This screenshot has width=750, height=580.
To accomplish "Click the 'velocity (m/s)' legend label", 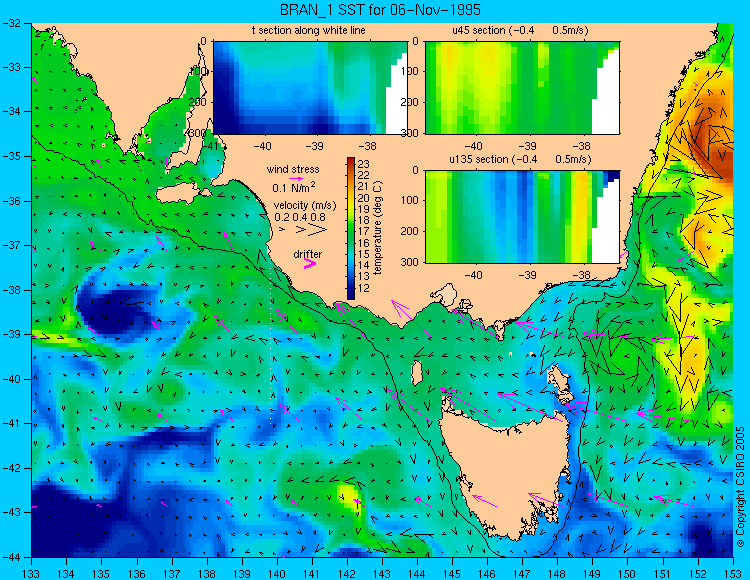I will click(x=305, y=206).
